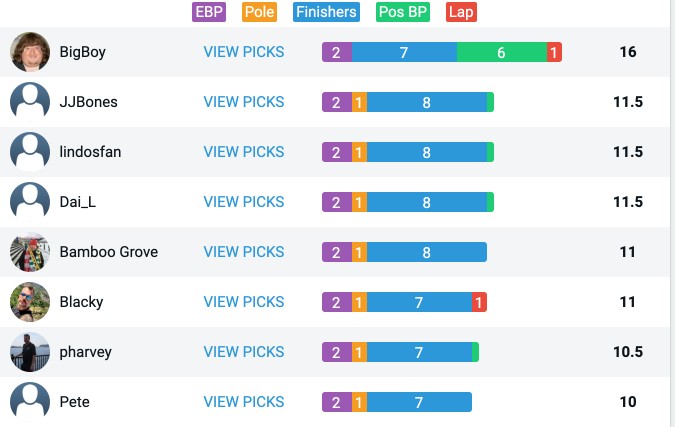675x427 pixels.
Task: Click BigBoy's profile avatar photo
Action: click(x=30, y=52)
